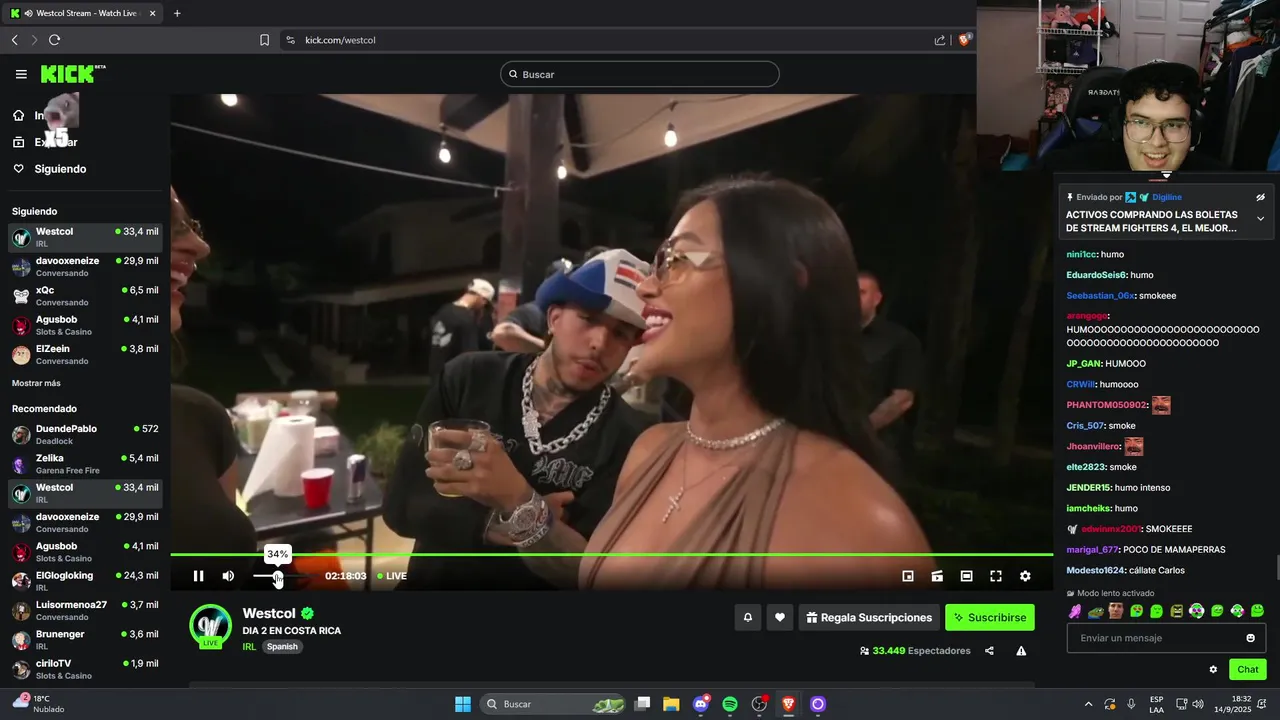Open davooxeneize in Siguiendo list

85,266
